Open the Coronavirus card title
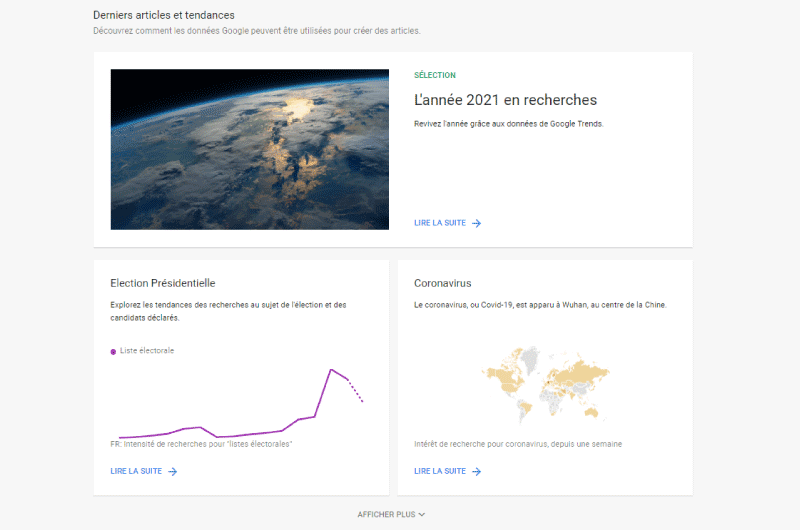 click(x=442, y=283)
